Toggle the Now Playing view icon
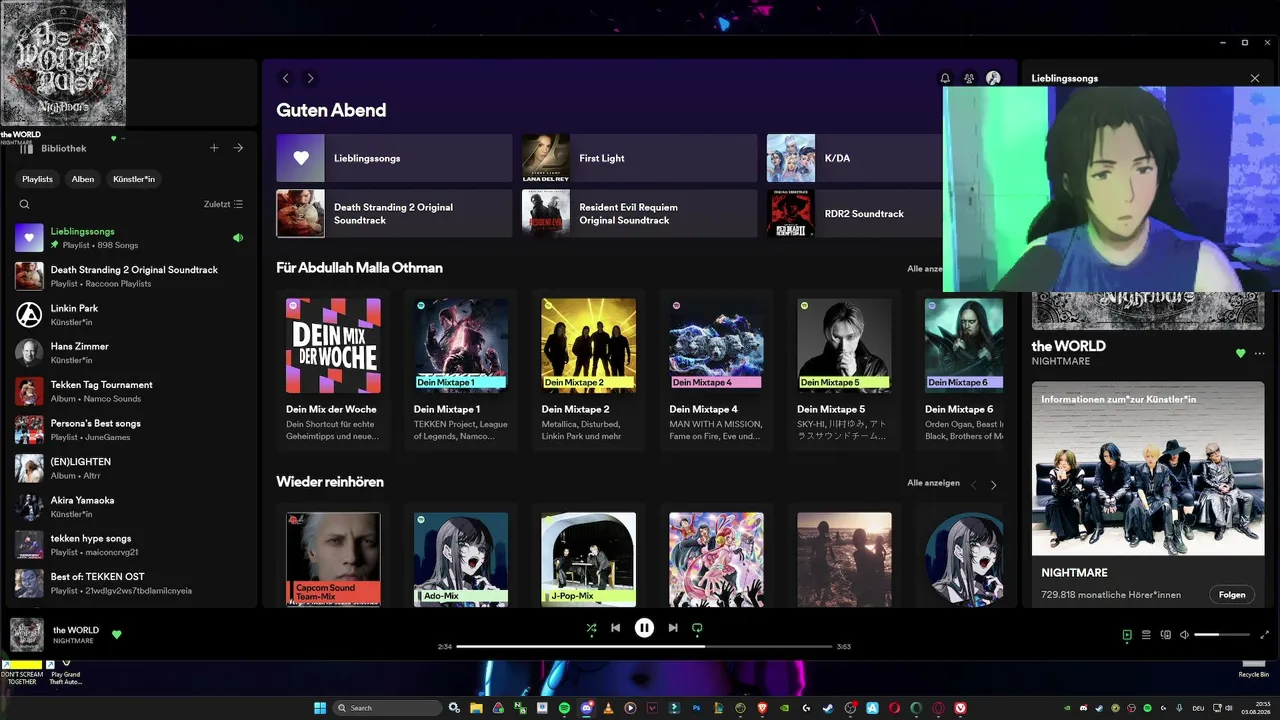The image size is (1280, 720). pyautogui.click(x=1127, y=635)
